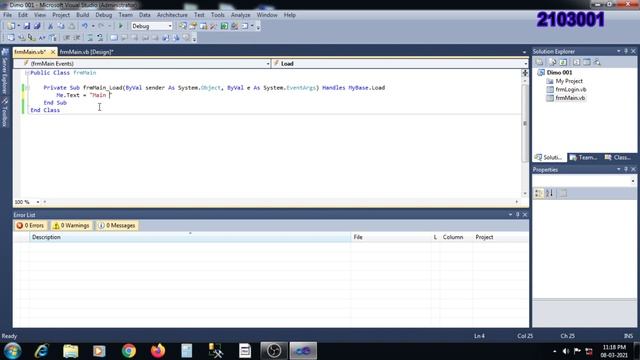Toggle the 0 Messages filter

click(117, 225)
